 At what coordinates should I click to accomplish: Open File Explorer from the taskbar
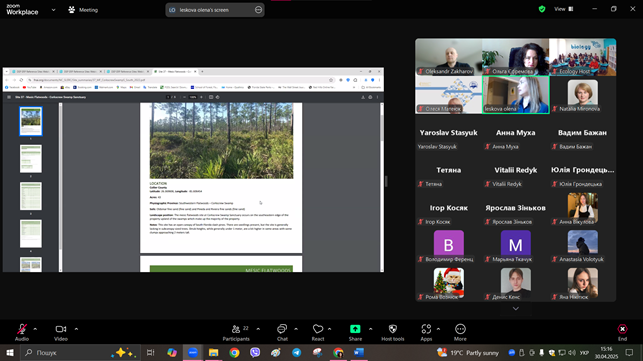[x=213, y=352]
